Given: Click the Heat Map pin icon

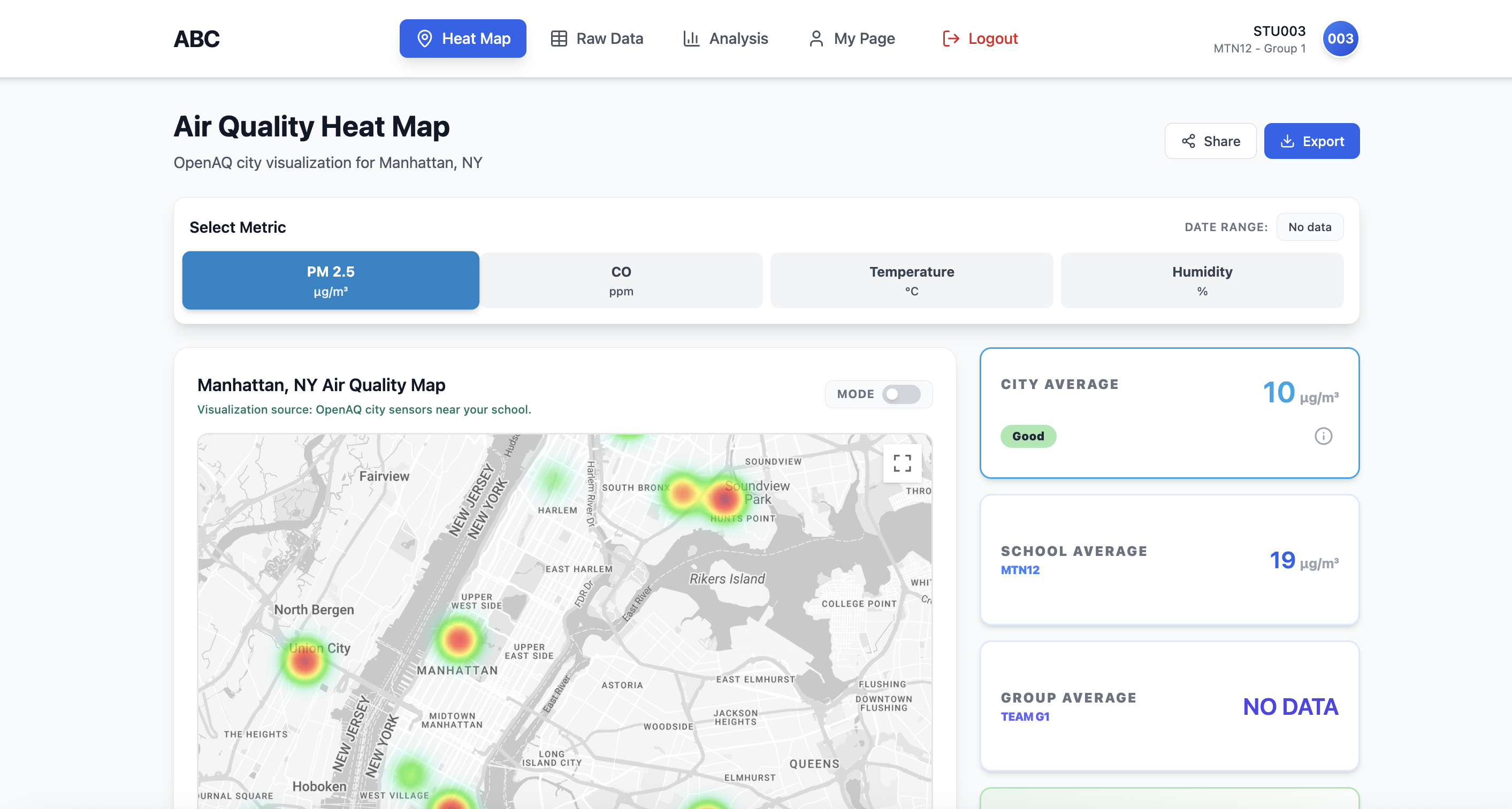Looking at the screenshot, I should tap(424, 39).
